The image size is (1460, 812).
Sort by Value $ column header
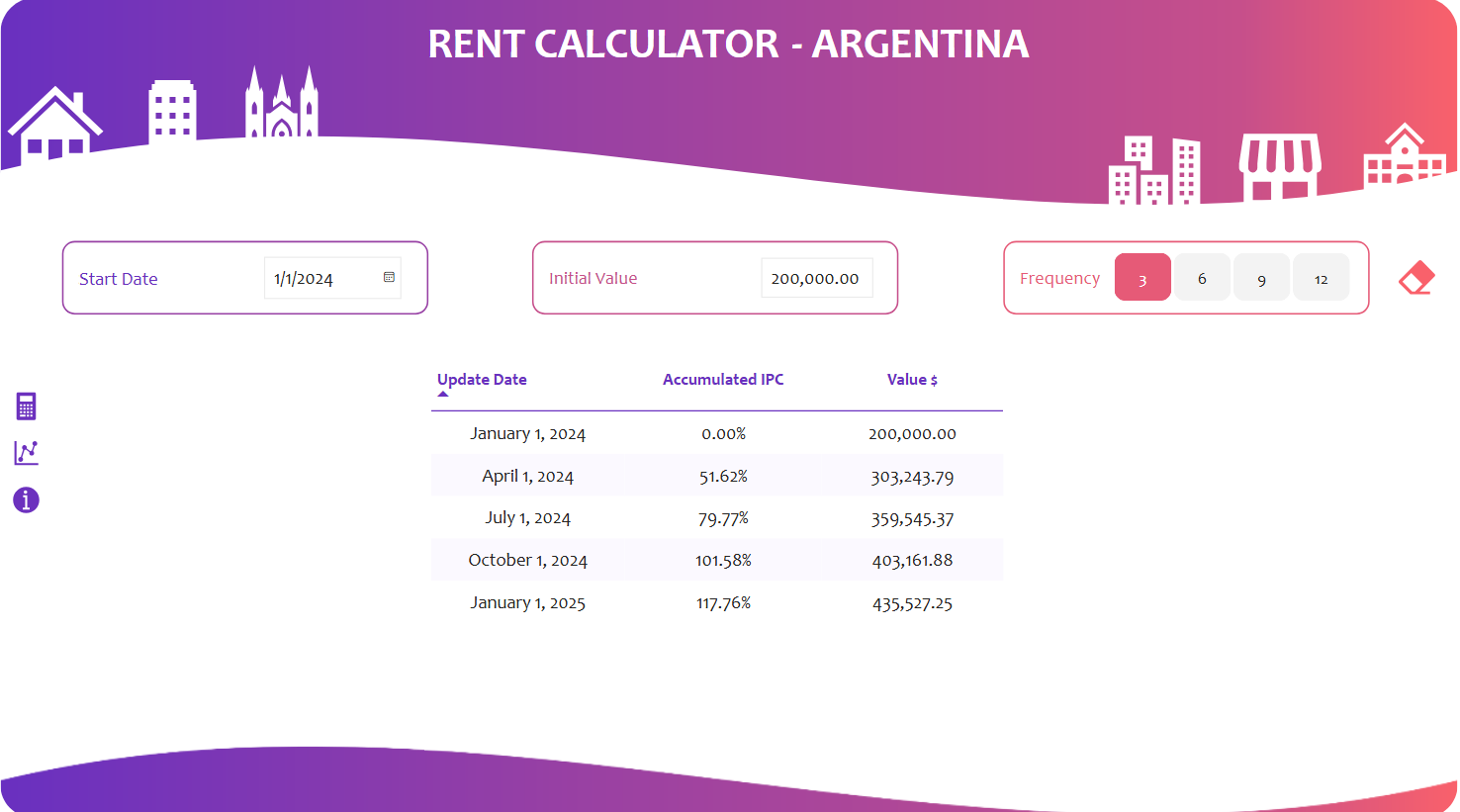coord(912,380)
